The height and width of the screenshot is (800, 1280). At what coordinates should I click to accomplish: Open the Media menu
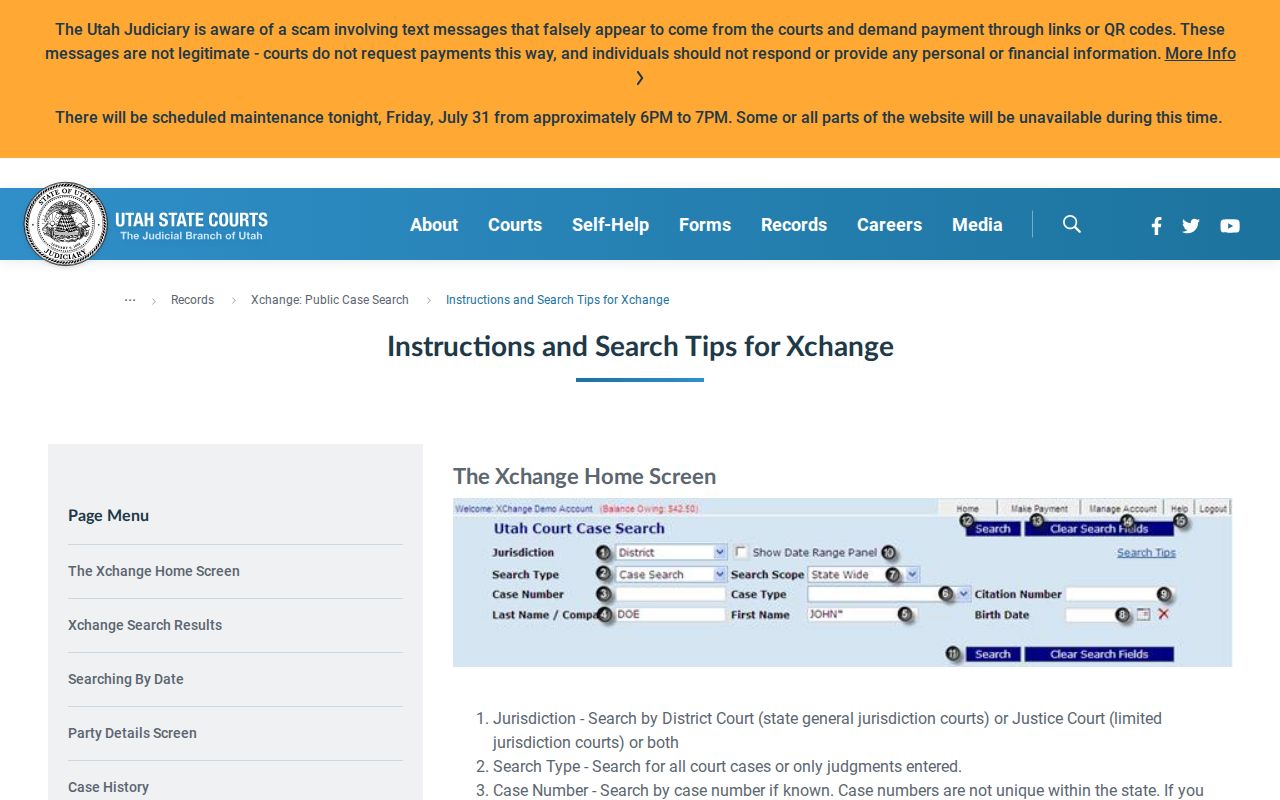[x=977, y=225]
